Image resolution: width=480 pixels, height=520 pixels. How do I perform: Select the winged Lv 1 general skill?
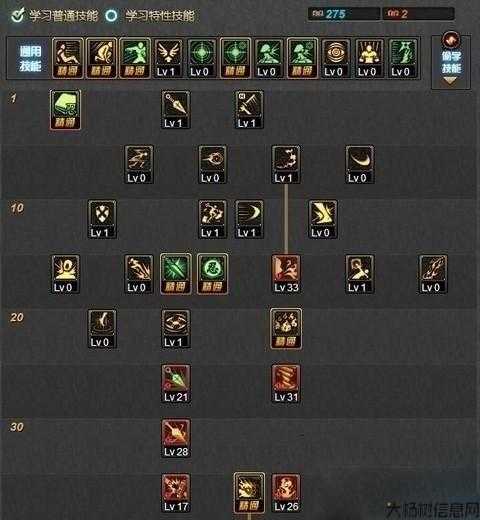[168, 58]
